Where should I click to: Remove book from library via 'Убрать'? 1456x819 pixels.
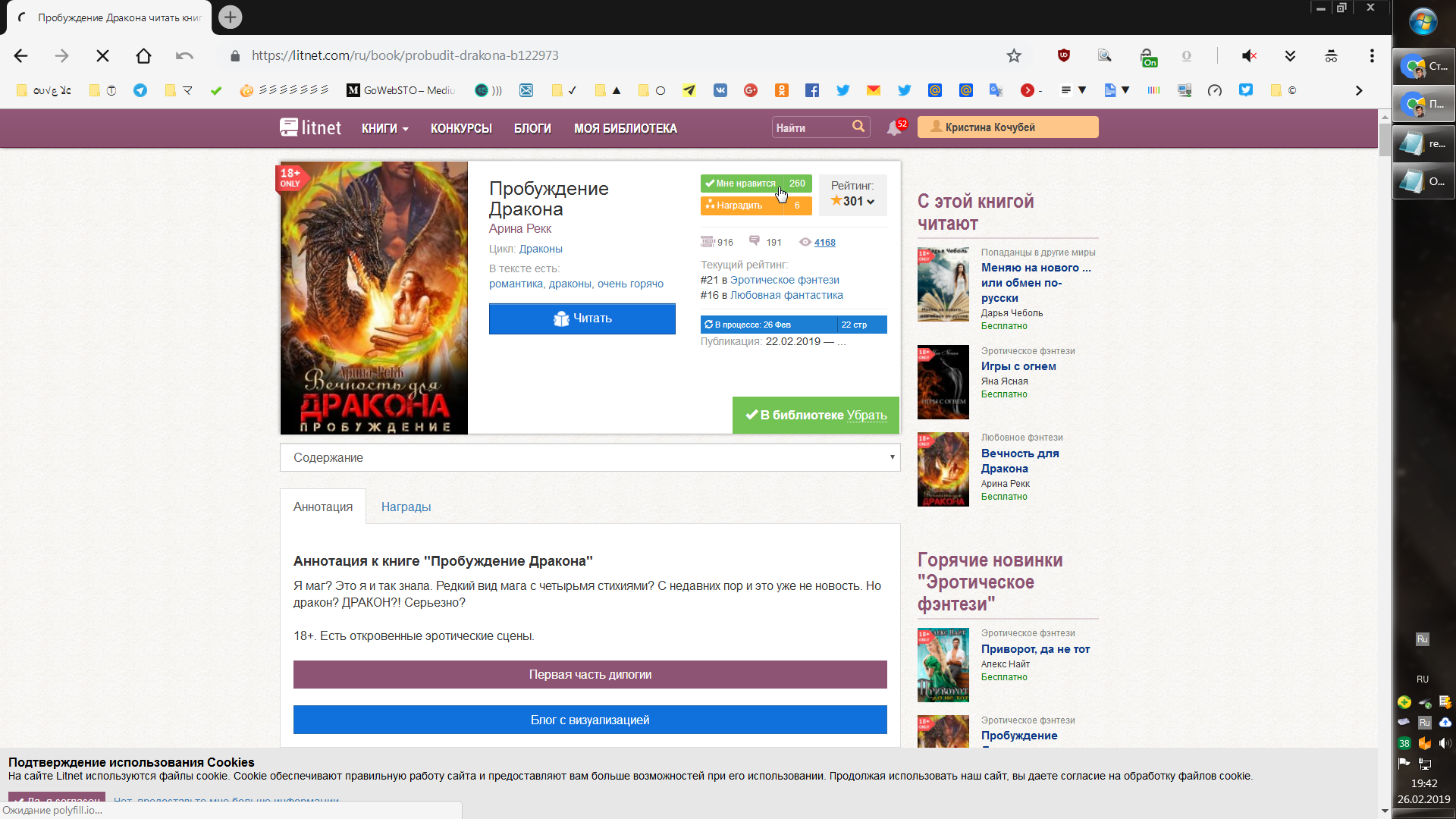coord(866,416)
